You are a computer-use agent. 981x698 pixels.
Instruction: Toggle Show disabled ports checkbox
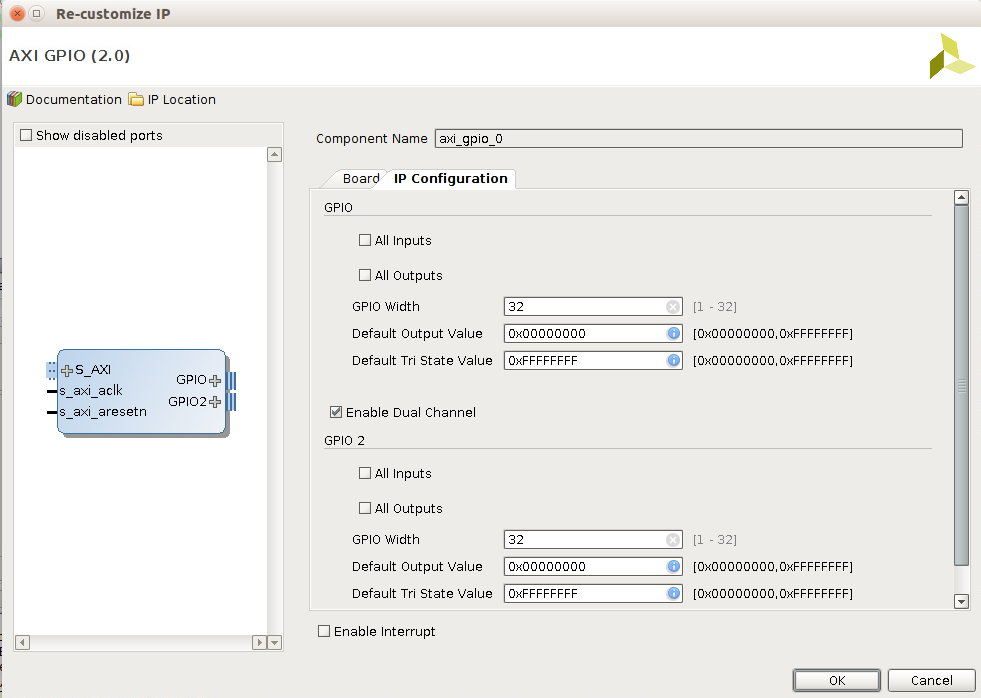pos(26,135)
